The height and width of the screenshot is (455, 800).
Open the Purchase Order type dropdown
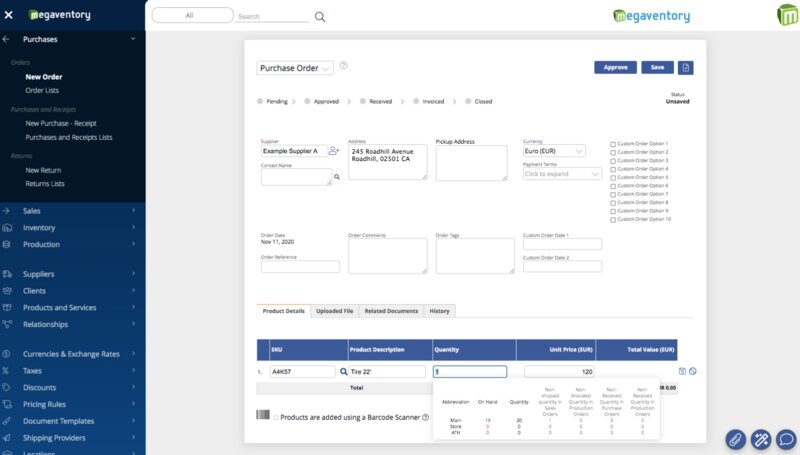coord(295,68)
